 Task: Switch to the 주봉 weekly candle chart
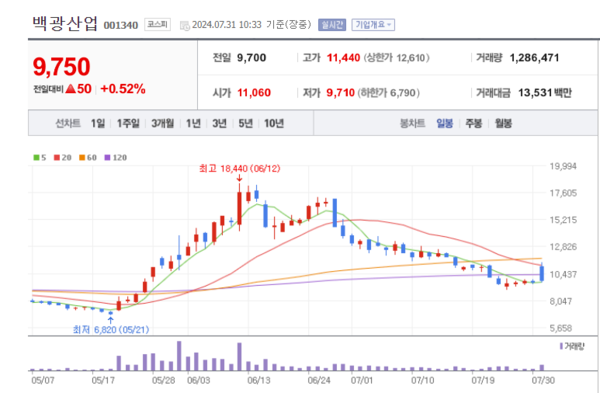pyautogui.click(x=474, y=123)
